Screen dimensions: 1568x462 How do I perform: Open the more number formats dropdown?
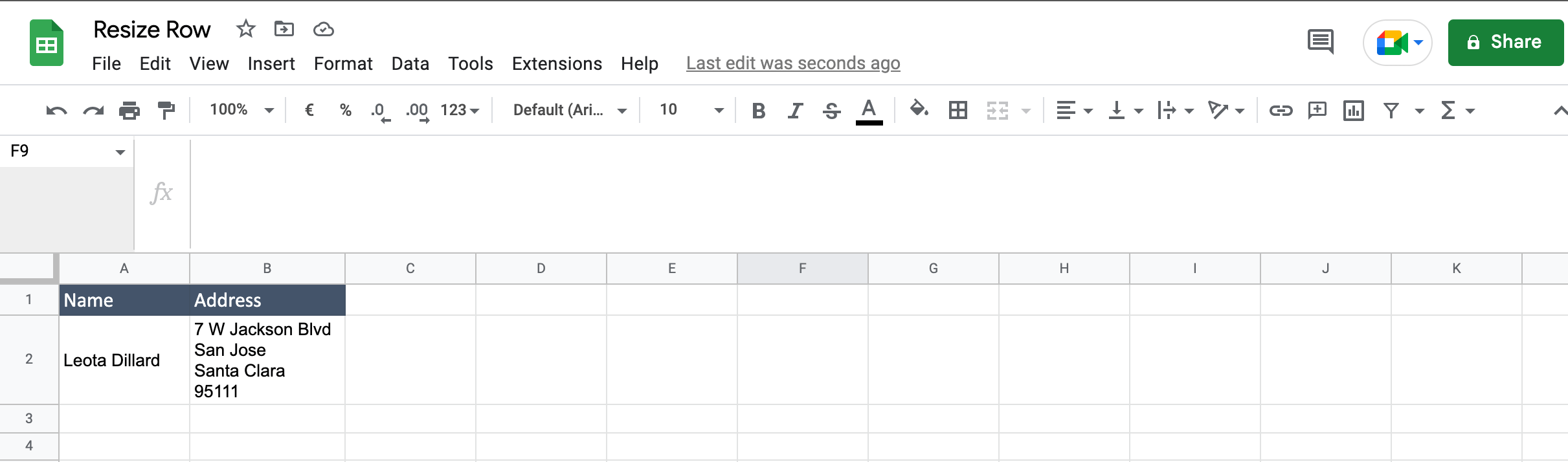(x=459, y=110)
